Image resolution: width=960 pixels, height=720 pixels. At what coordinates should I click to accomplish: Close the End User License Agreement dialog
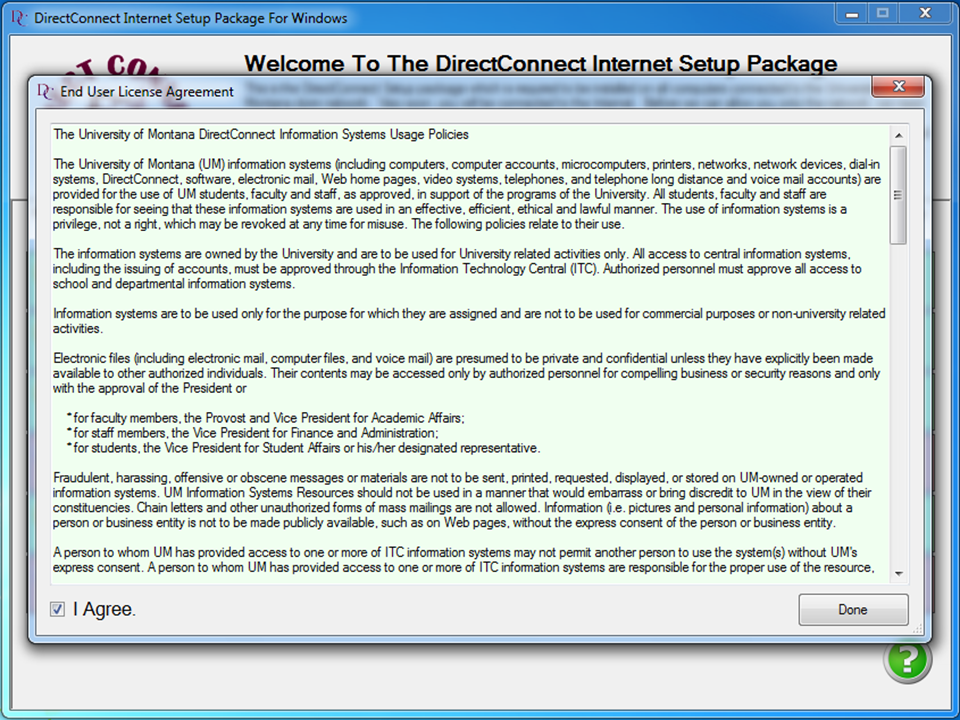(x=898, y=87)
